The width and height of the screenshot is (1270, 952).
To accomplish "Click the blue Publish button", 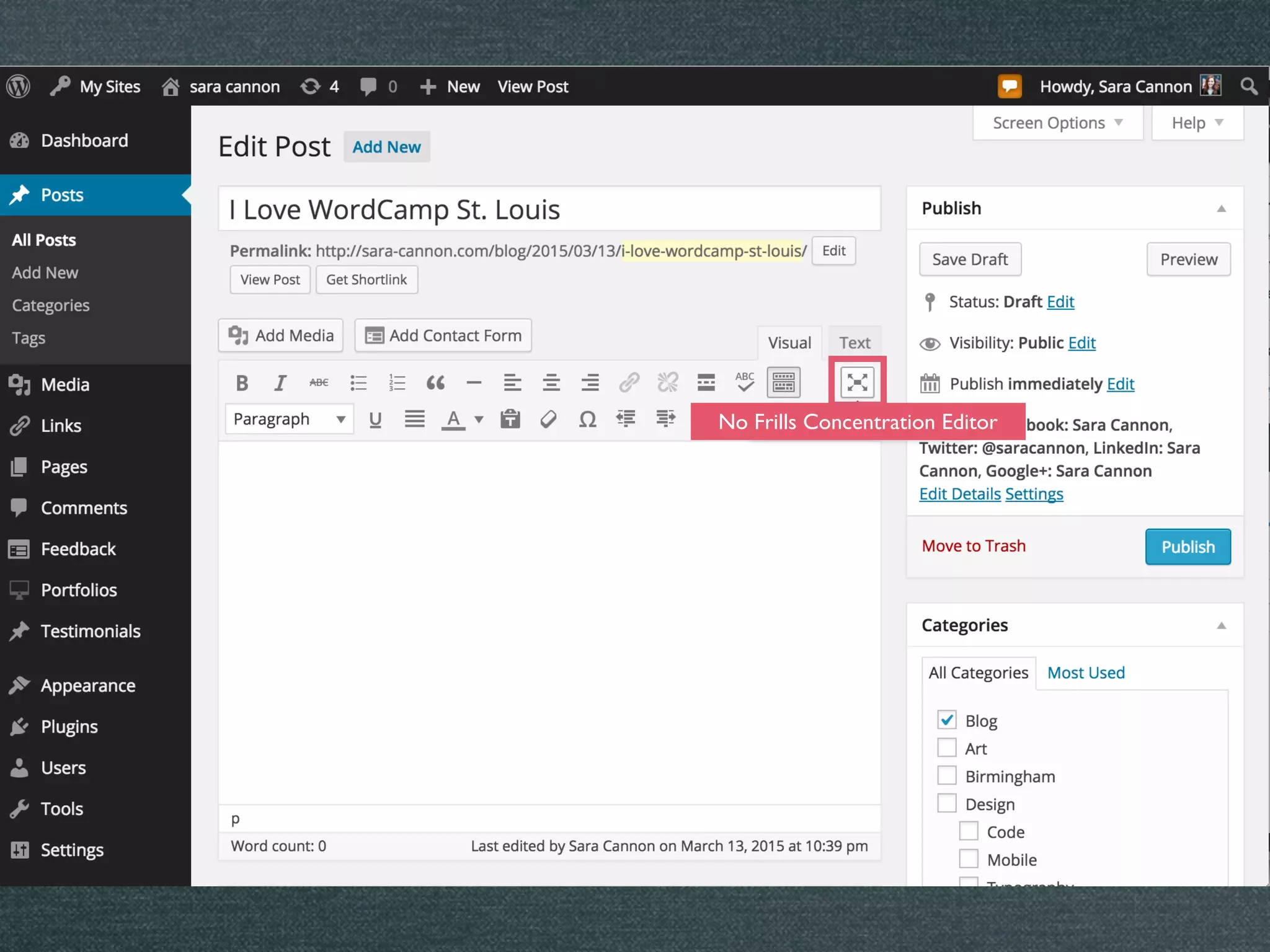I will pyautogui.click(x=1188, y=547).
